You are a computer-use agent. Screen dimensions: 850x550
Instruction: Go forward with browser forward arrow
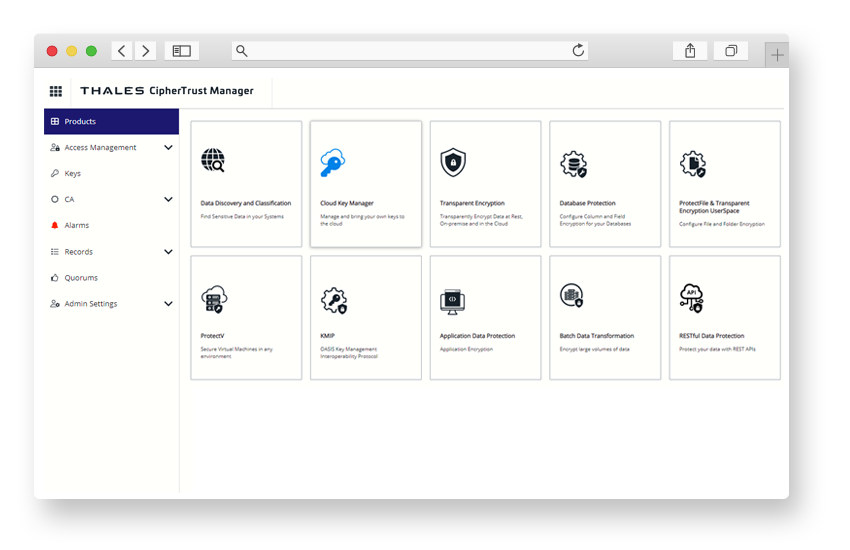(146, 51)
